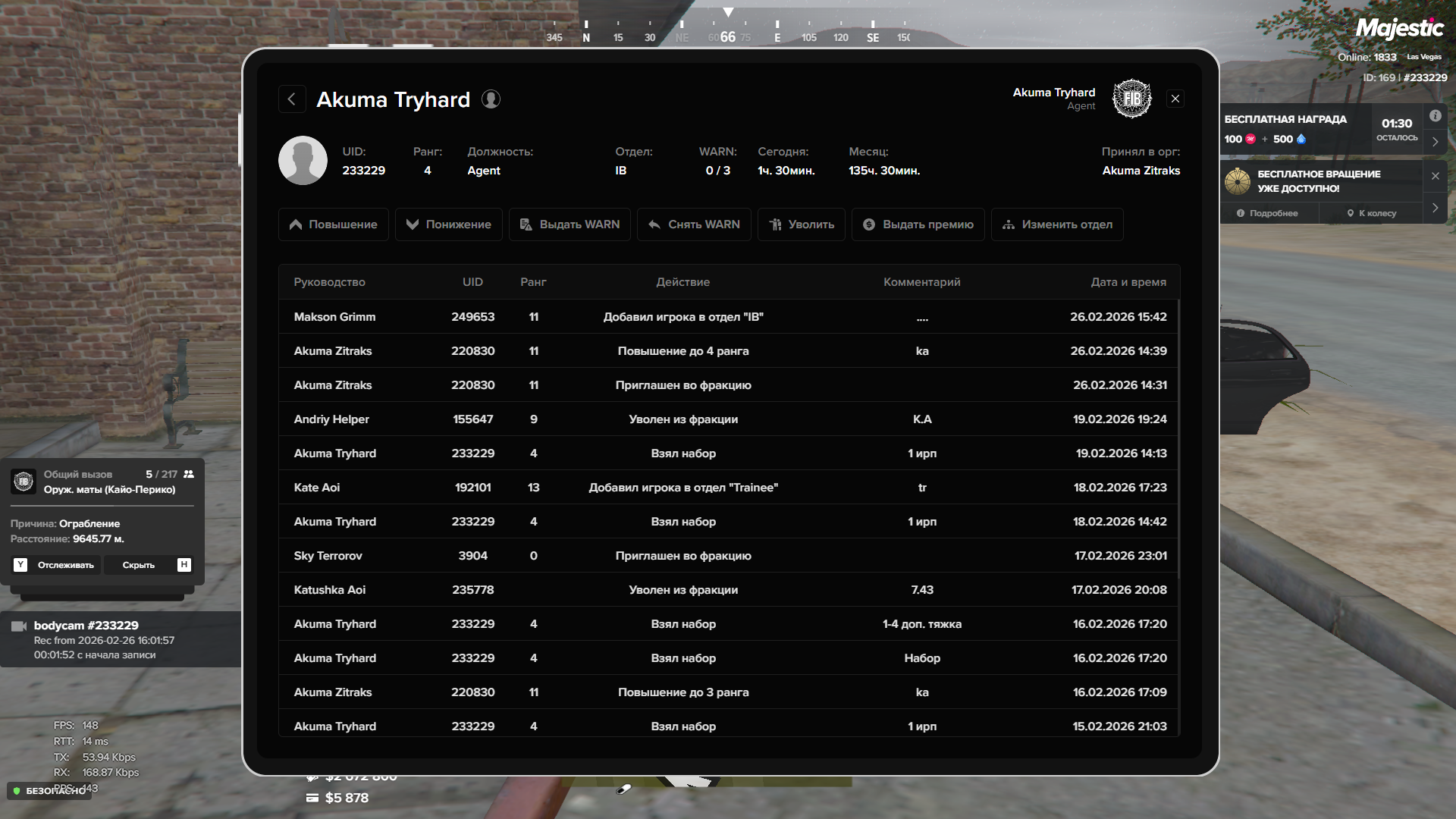Issue a warning with Выдать WARN
Image resolution: width=1456 pixels, height=819 pixels.
pyautogui.click(x=570, y=224)
